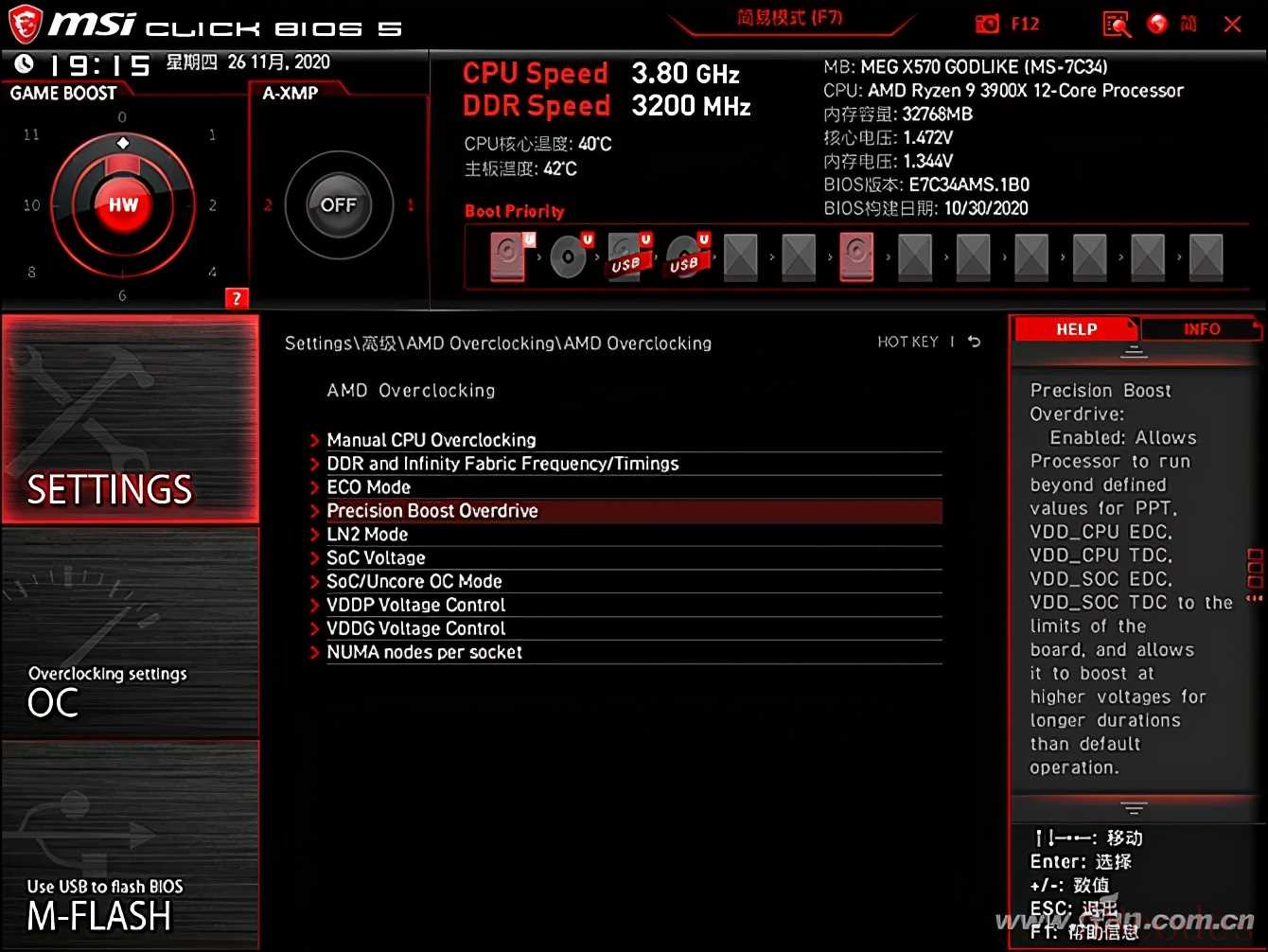
Task: Click the CPU Speed 3.80 GHz readout
Action: 601,73
